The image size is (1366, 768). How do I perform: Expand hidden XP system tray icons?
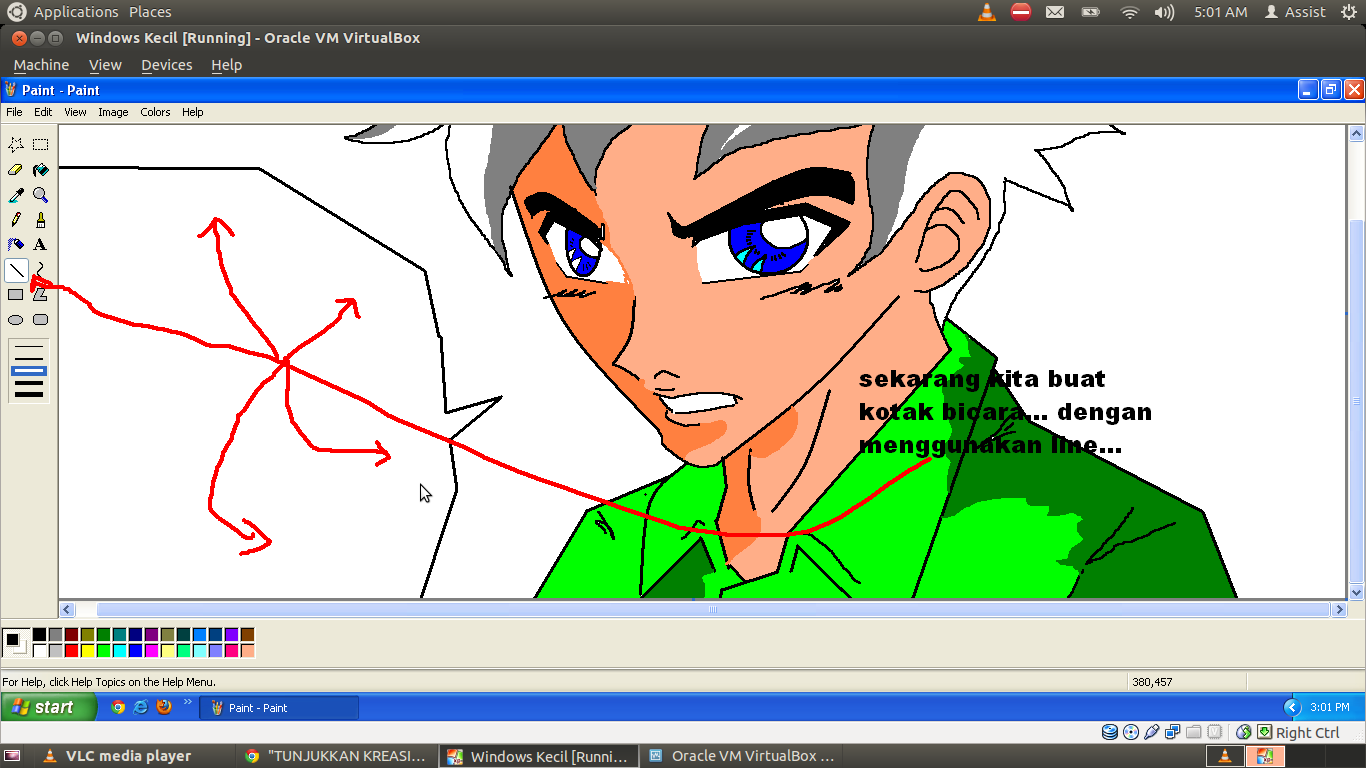pyautogui.click(x=1290, y=707)
